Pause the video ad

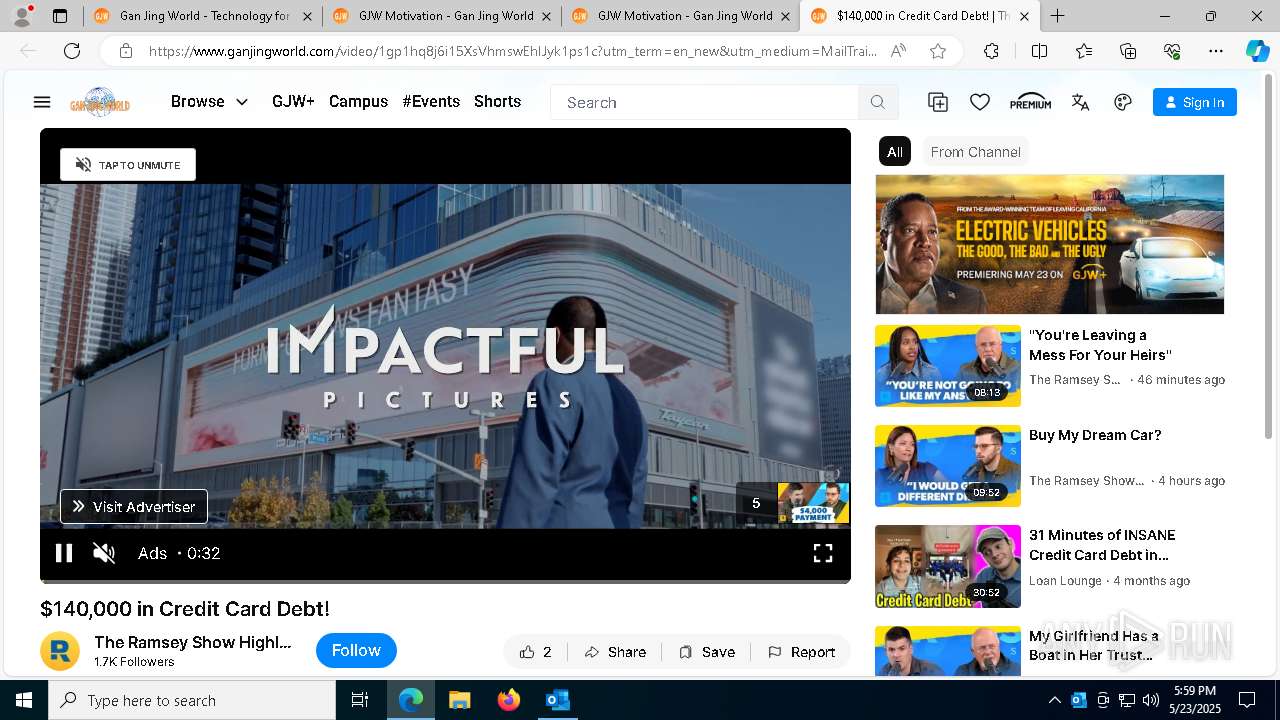64,553
